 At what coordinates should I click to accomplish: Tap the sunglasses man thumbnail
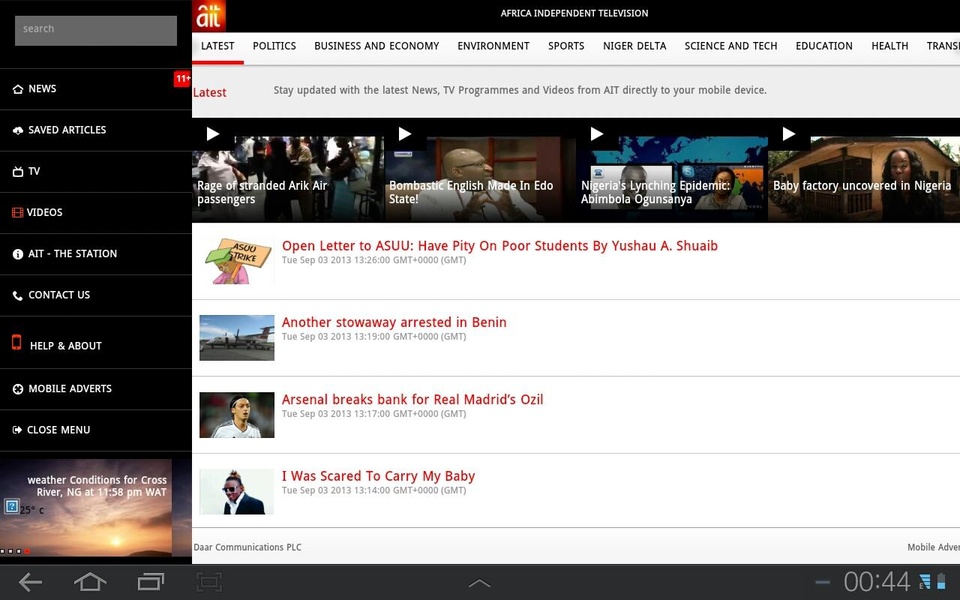coord(237,492)
